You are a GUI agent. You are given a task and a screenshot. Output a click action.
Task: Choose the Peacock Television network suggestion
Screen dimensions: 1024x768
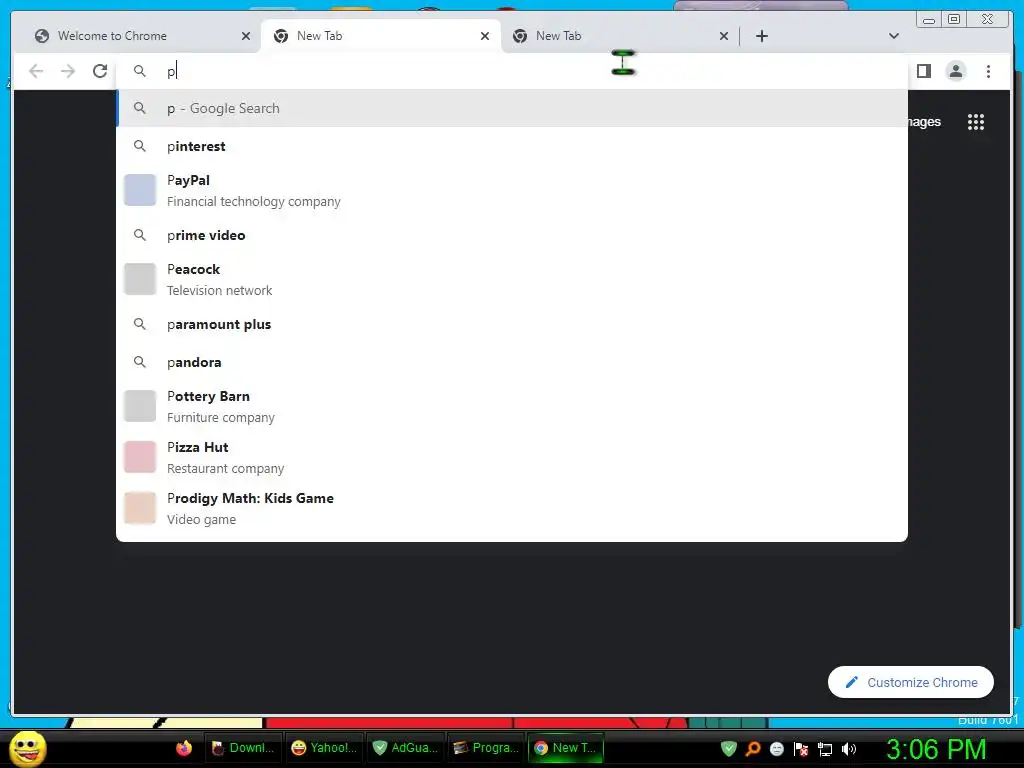tap(512, 280)
